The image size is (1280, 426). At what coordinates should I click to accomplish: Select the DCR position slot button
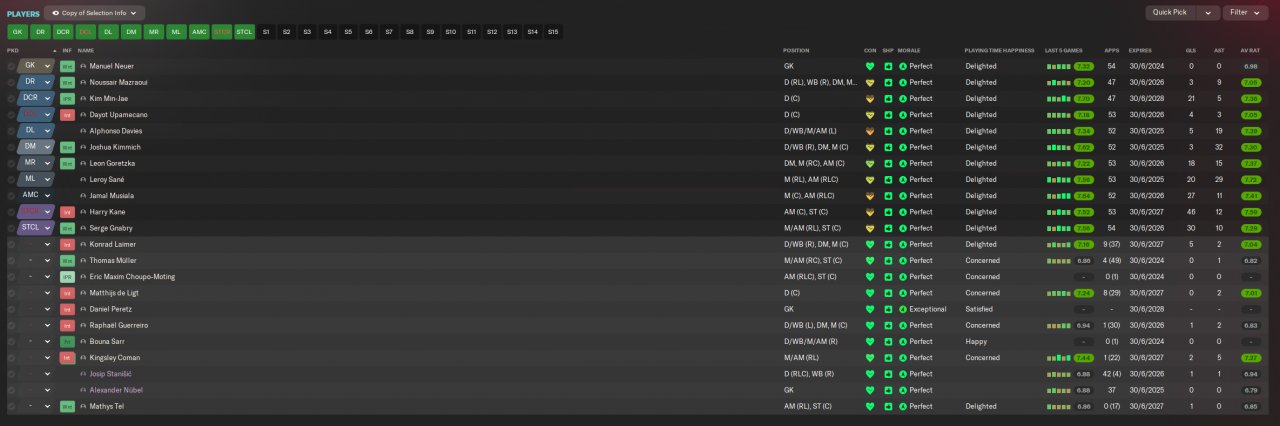click(x=63, y=32)
